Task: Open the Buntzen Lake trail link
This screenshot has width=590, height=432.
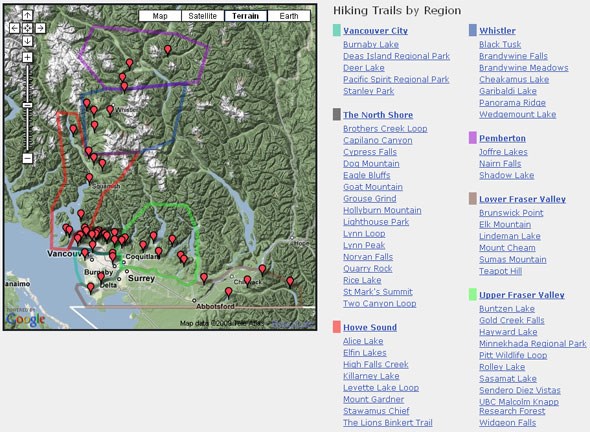Action: pos(507,309)
